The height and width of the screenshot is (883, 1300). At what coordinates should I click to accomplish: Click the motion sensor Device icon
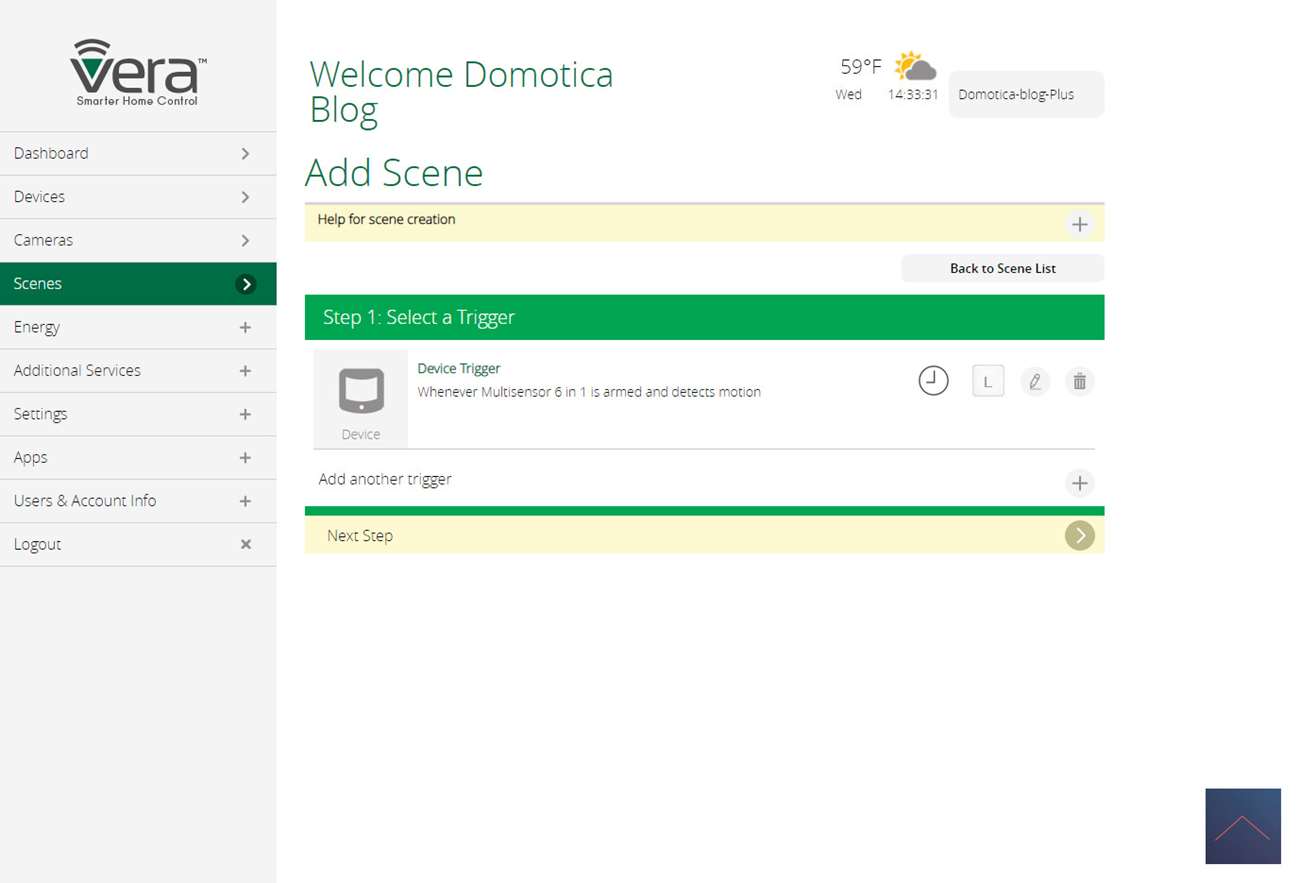(x=361, y=391)
